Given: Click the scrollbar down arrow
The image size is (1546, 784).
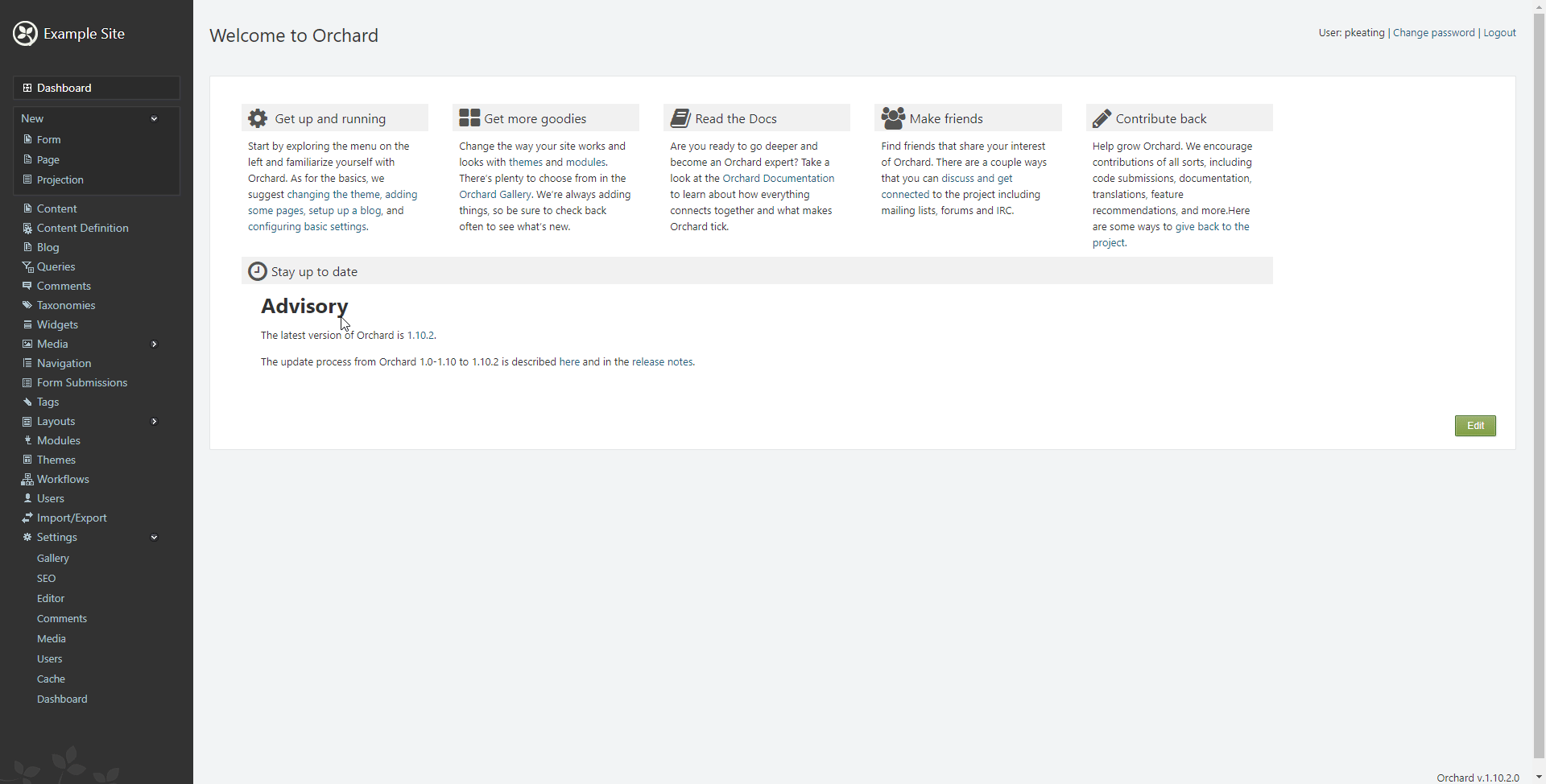Looking at the screenshot, I should 1539,778.
